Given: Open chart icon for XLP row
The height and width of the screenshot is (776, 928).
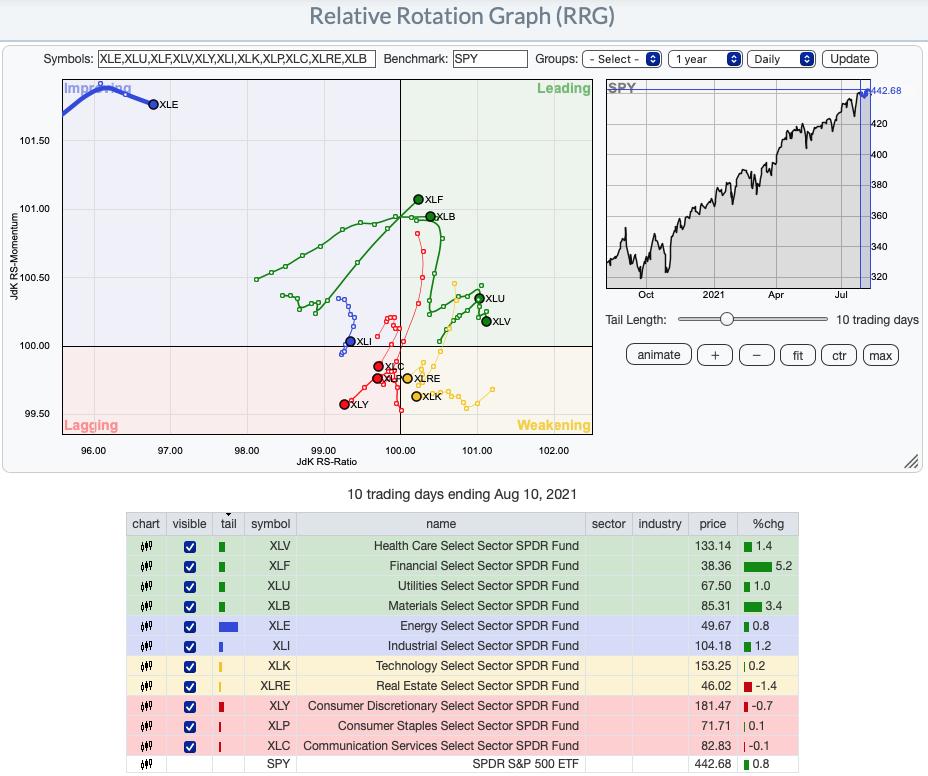Looking at the screenshot, I should [x=146, y=726].
